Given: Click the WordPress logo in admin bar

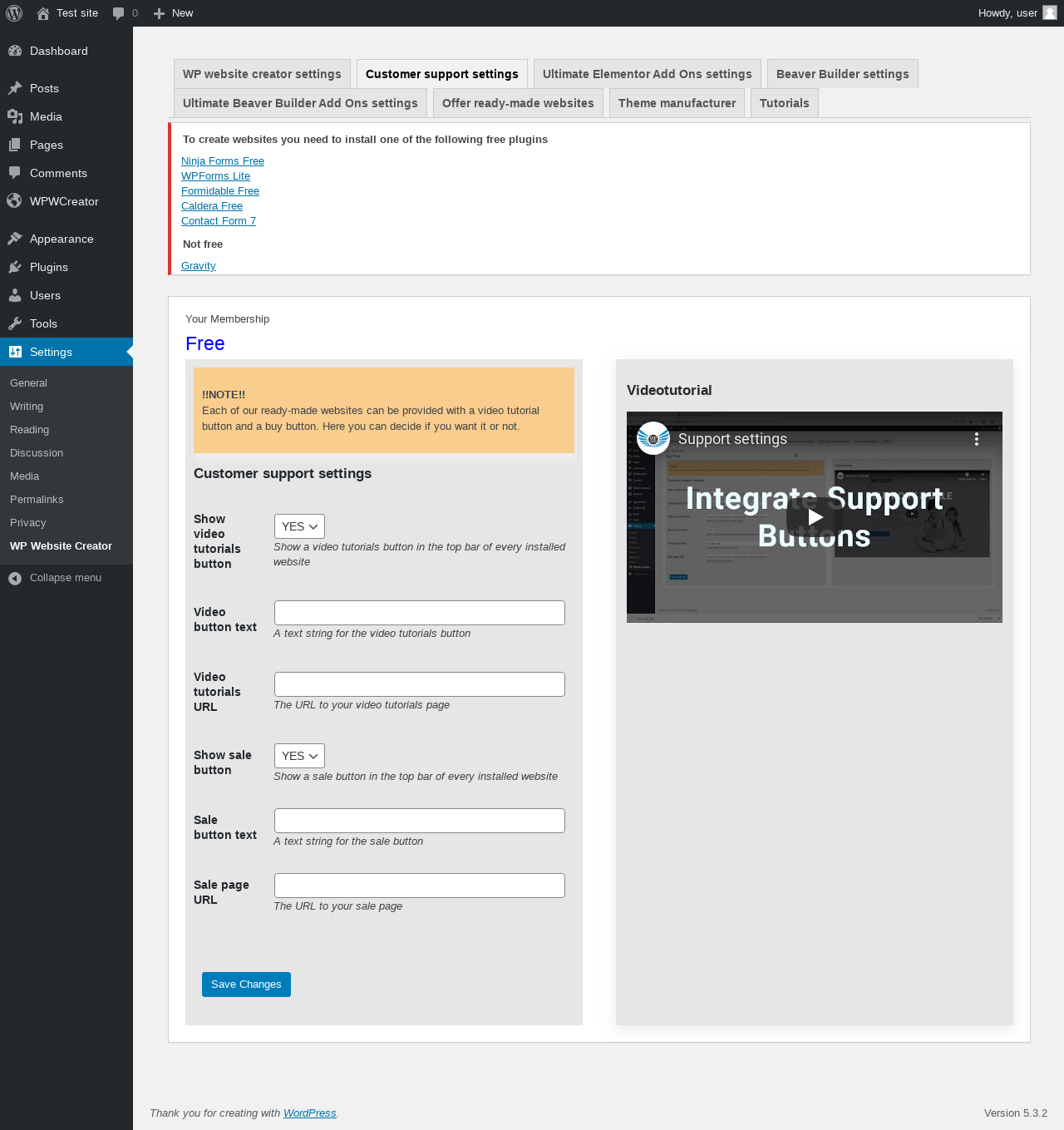Looking at the screenshot, I should coord(14,13).
